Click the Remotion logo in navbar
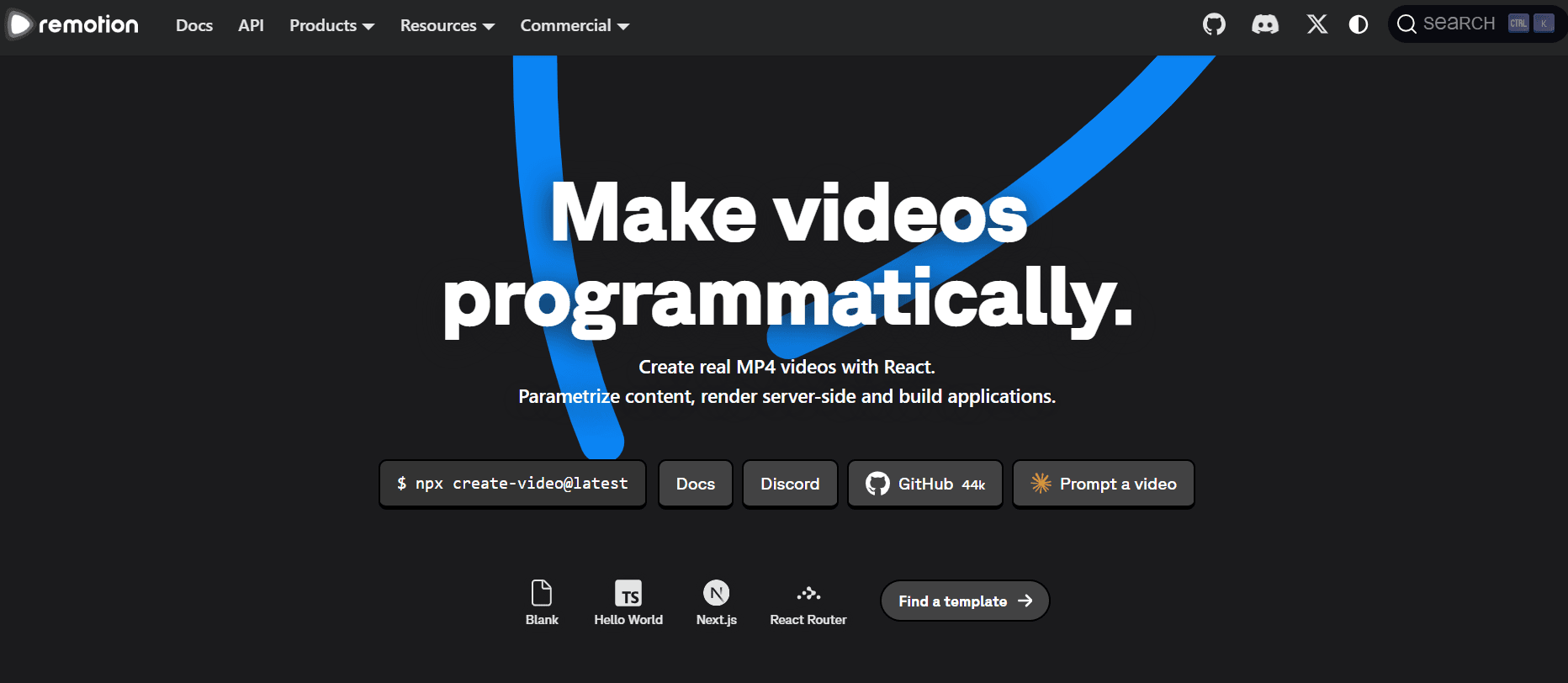The width and height of the screenshot is (1568, 683). point(73,24)
